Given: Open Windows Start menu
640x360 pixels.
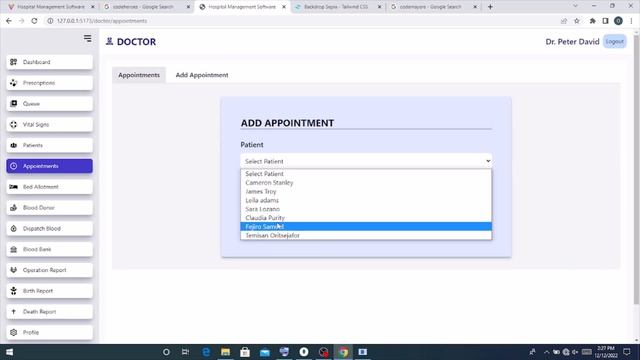Looking at the screenshot, I should pos(9,352).
